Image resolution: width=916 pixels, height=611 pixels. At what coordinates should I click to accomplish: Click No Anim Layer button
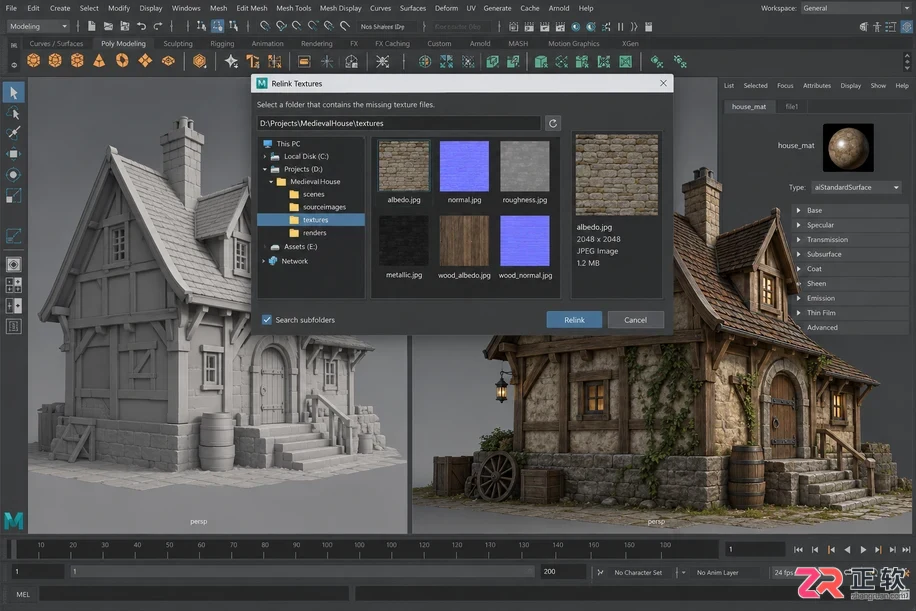click(717, 572)
